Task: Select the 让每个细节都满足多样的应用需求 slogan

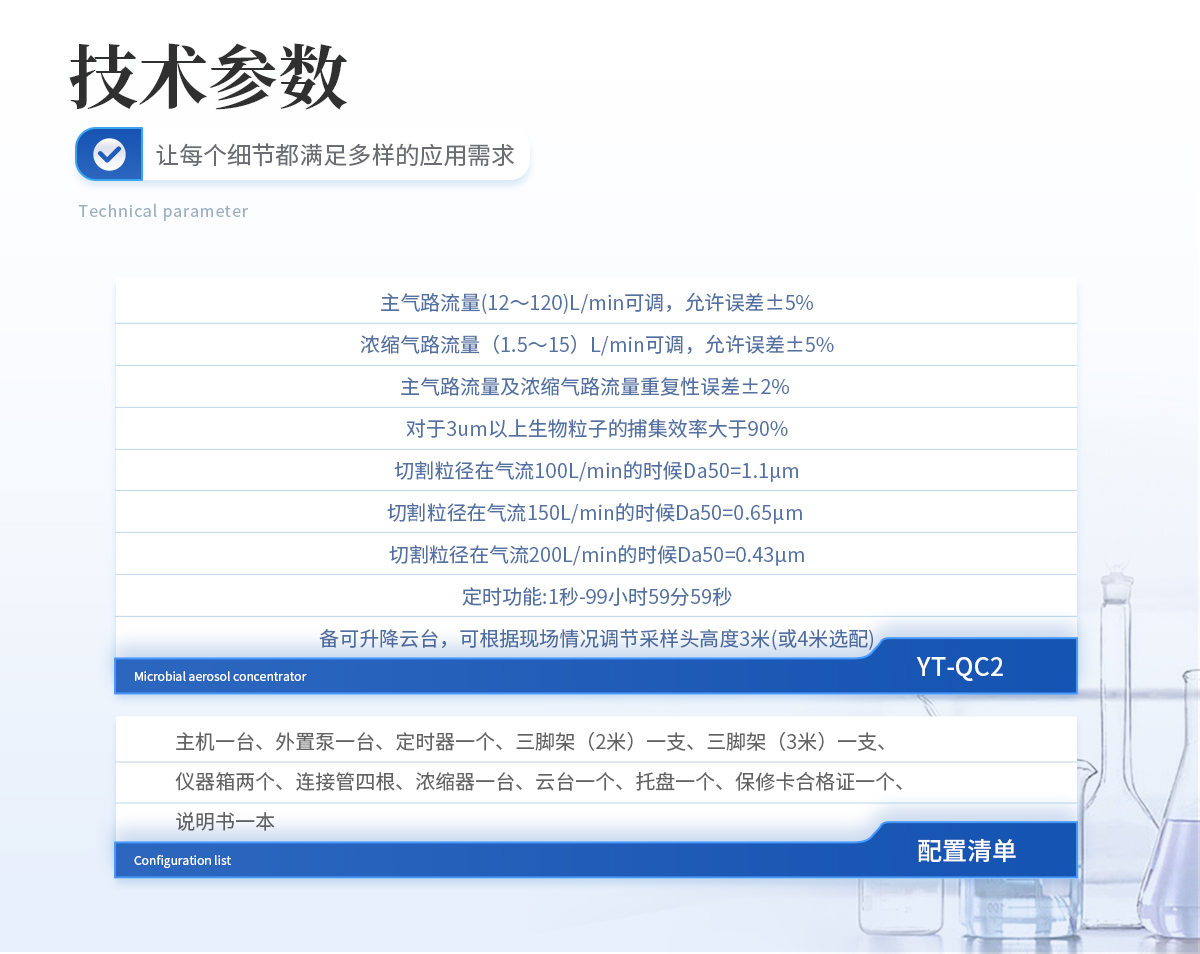Action: point(335,155)
